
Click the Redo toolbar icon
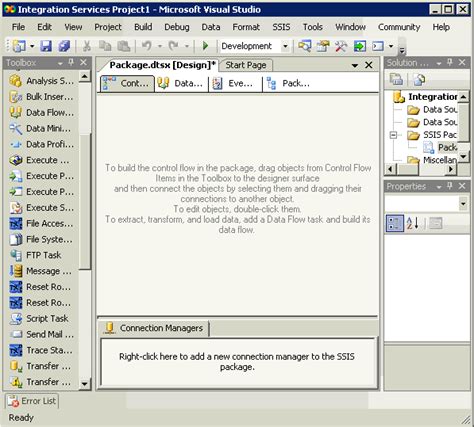[x=174, y=46]
